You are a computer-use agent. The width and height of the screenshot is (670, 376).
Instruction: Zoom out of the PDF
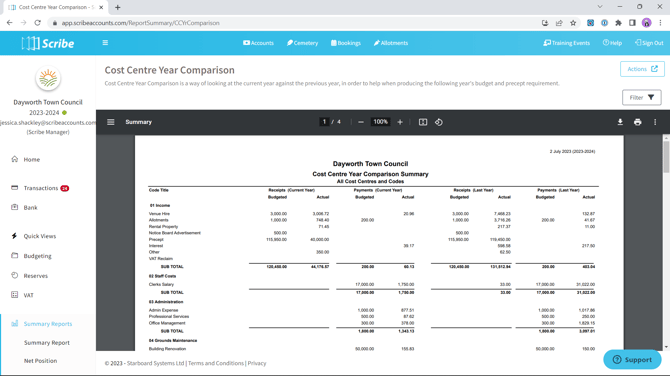tap(361, 122)
